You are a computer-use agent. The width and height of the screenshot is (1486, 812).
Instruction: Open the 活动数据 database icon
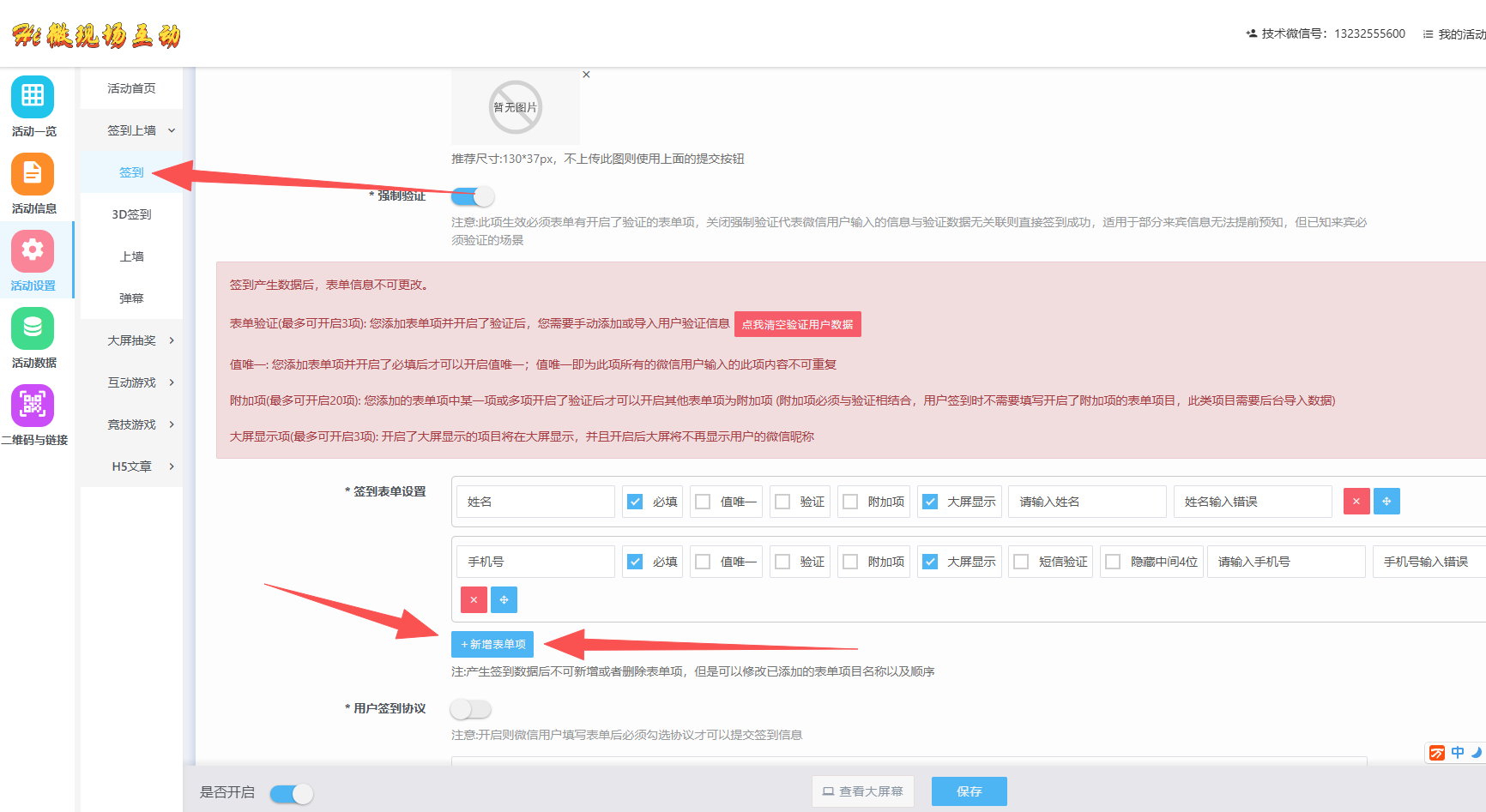33,328
